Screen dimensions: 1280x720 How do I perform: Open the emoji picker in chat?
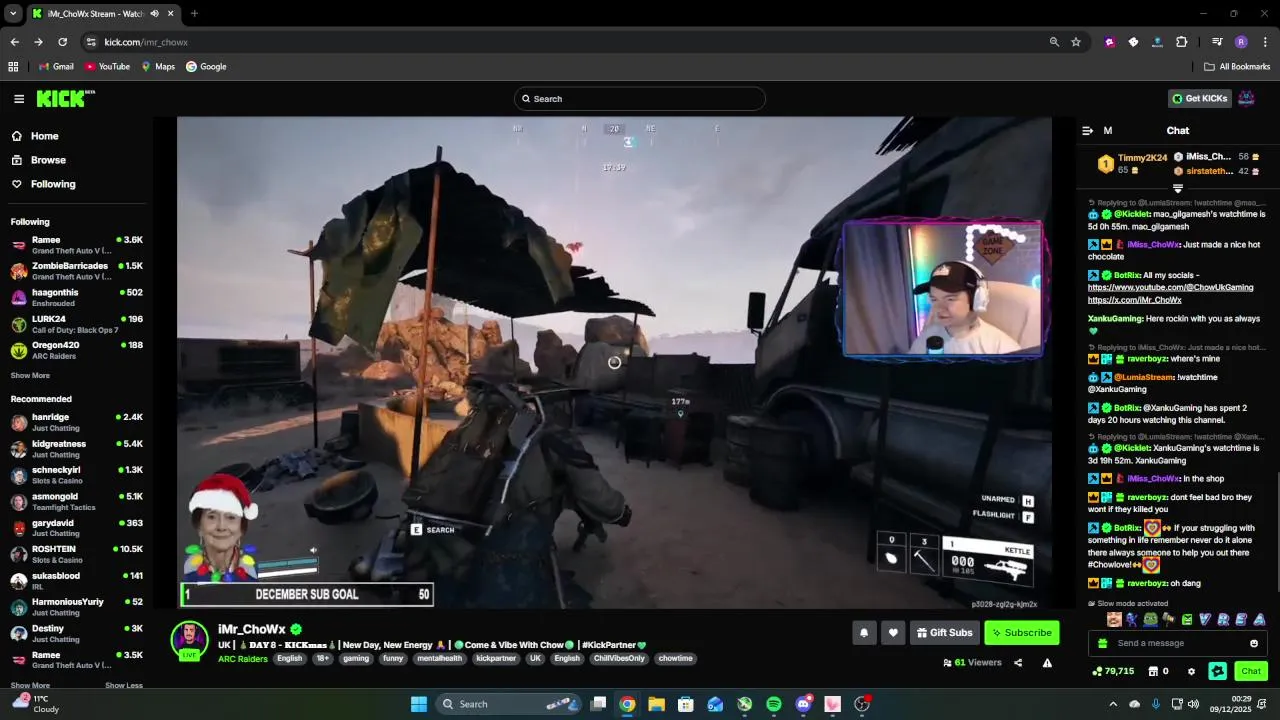1254,643
